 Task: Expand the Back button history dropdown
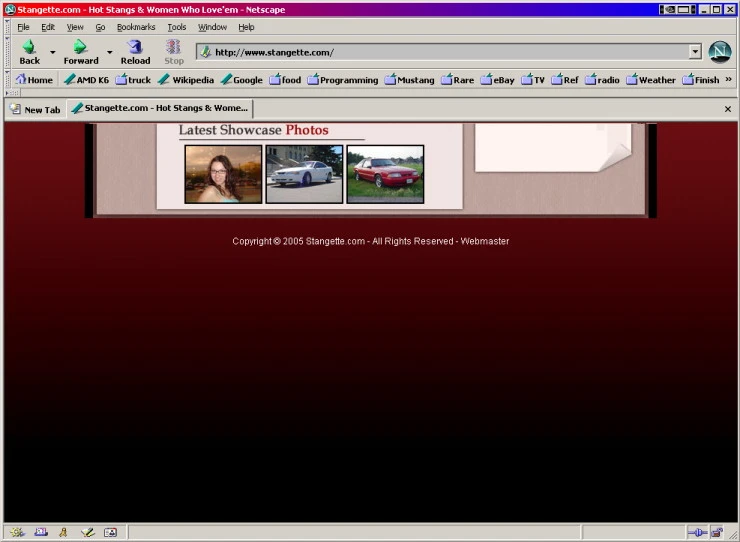52,52
